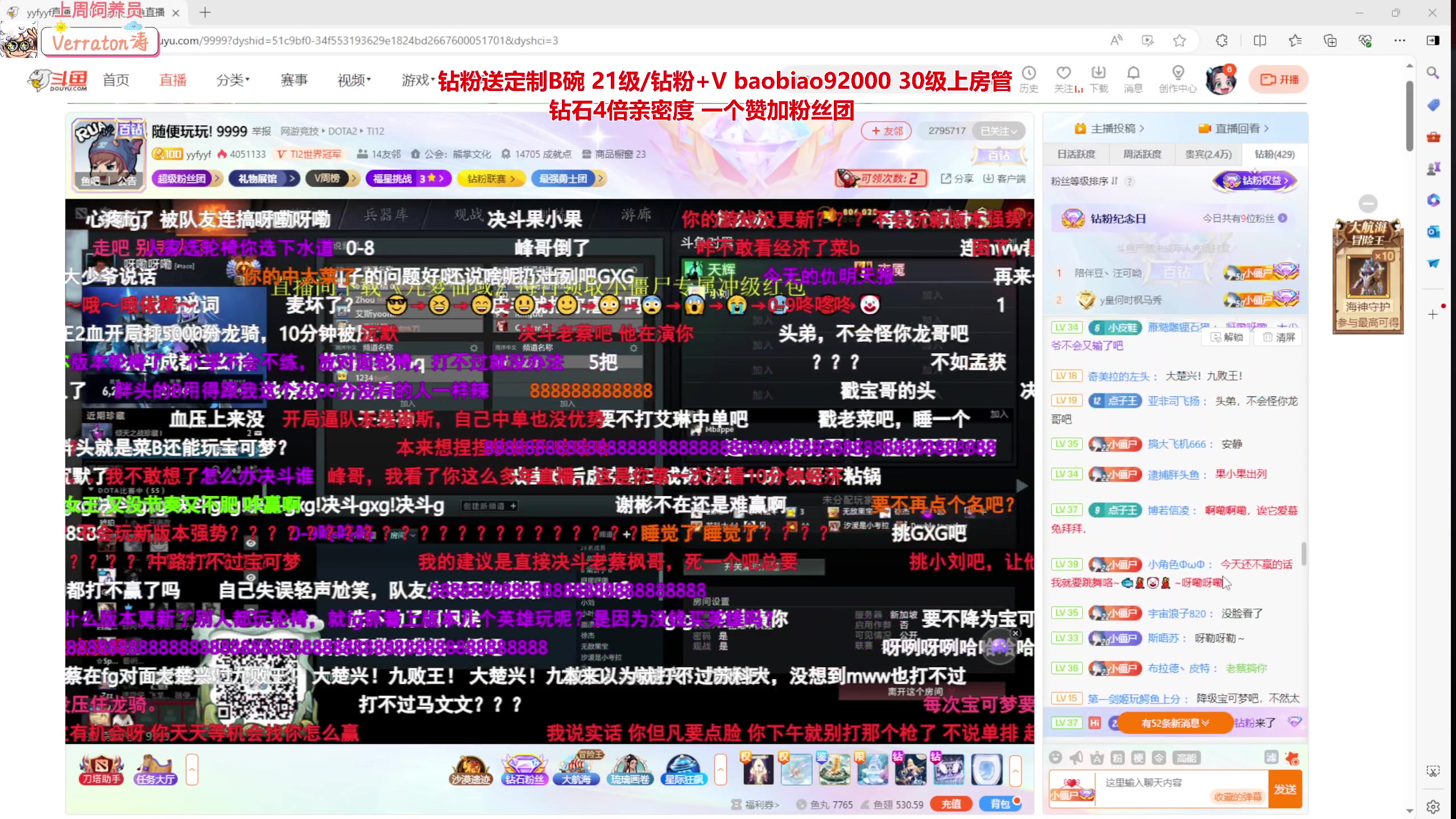Image resolution: width=1456 pixels, height=819 pixels.
Task: Expand the 游戏 games dropdown
Action: [418, 80]
